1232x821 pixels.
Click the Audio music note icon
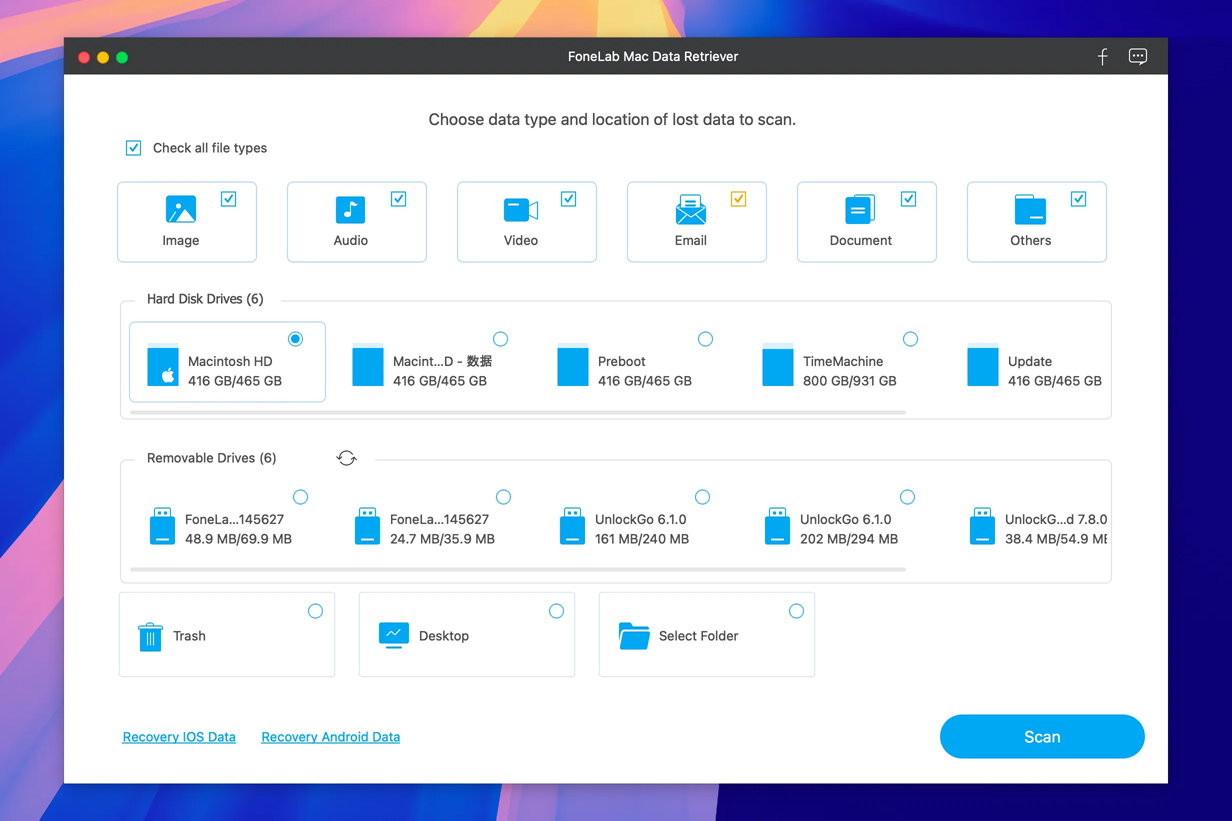point(350,210)
